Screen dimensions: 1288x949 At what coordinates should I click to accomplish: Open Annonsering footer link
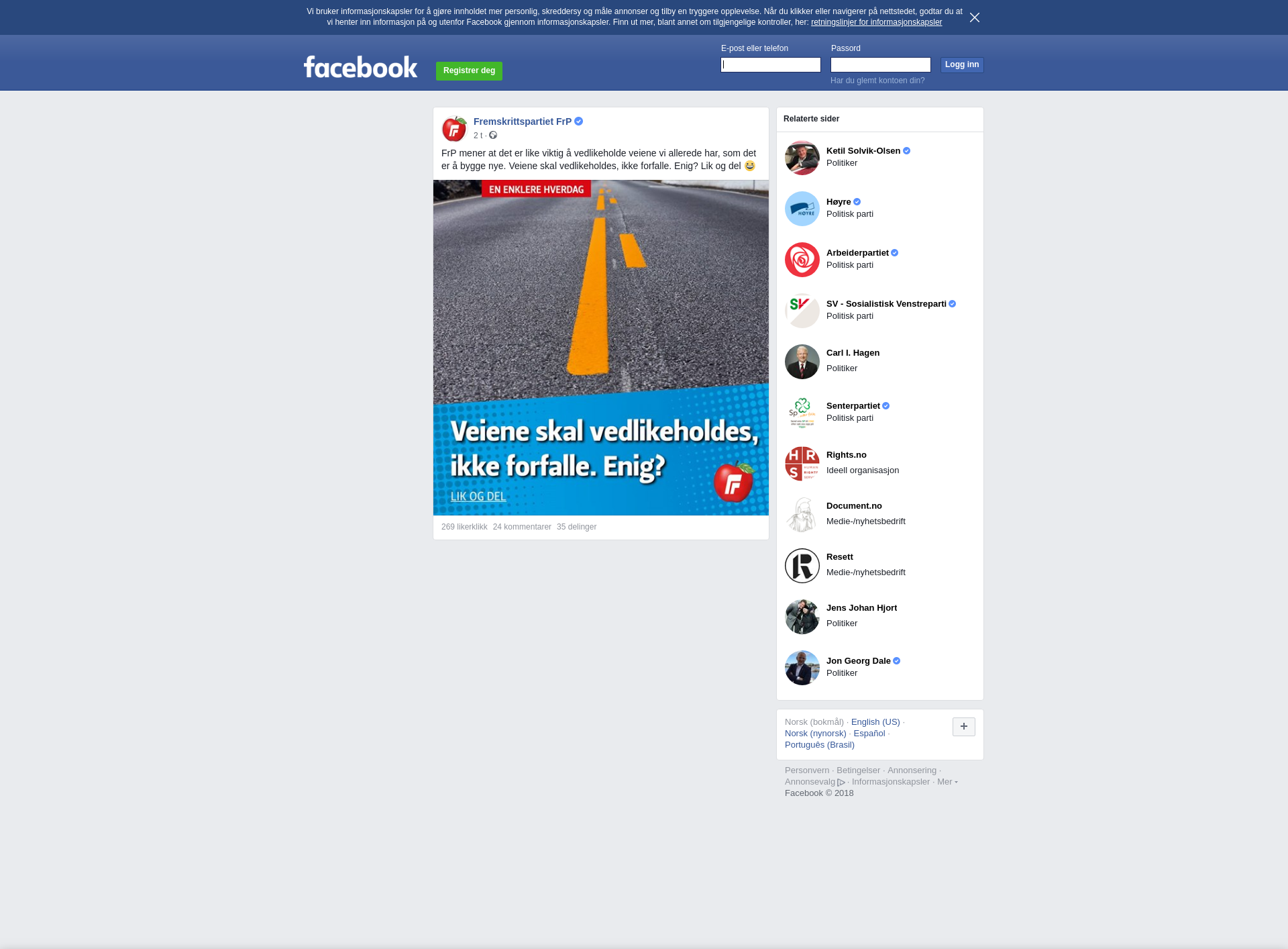click(912, 770)
